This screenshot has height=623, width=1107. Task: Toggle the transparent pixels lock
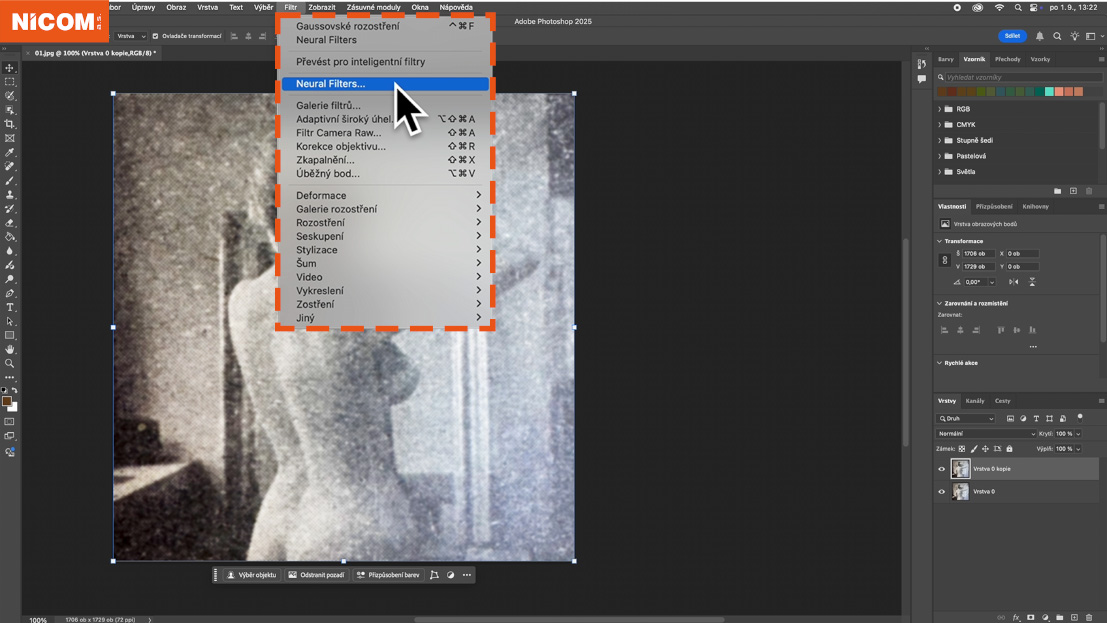point(963,448)
